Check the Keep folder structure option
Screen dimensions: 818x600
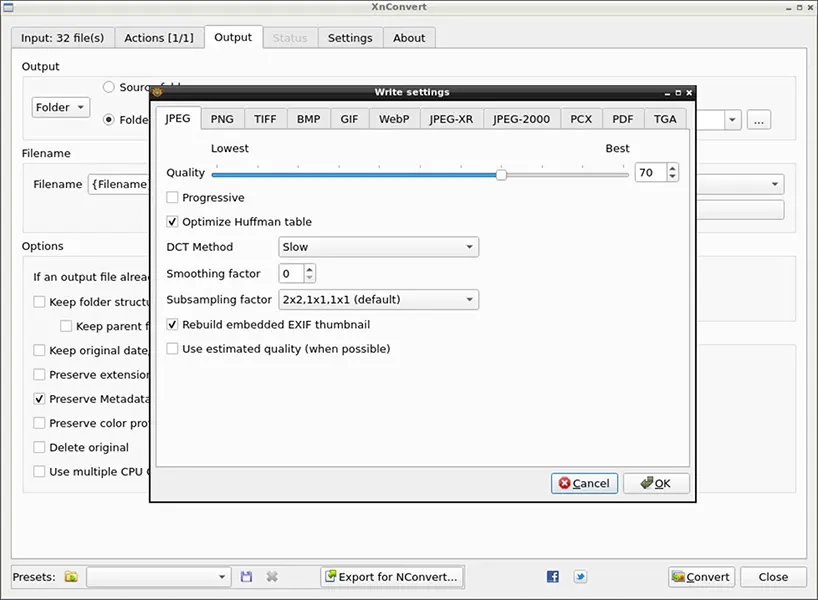tap(39, 302)
